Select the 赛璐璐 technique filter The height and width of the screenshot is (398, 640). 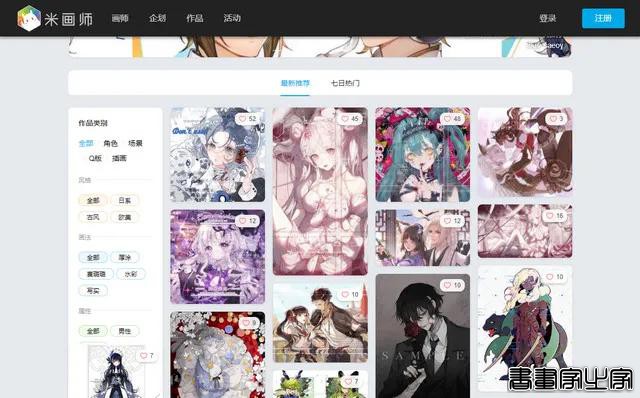point(96,274)
